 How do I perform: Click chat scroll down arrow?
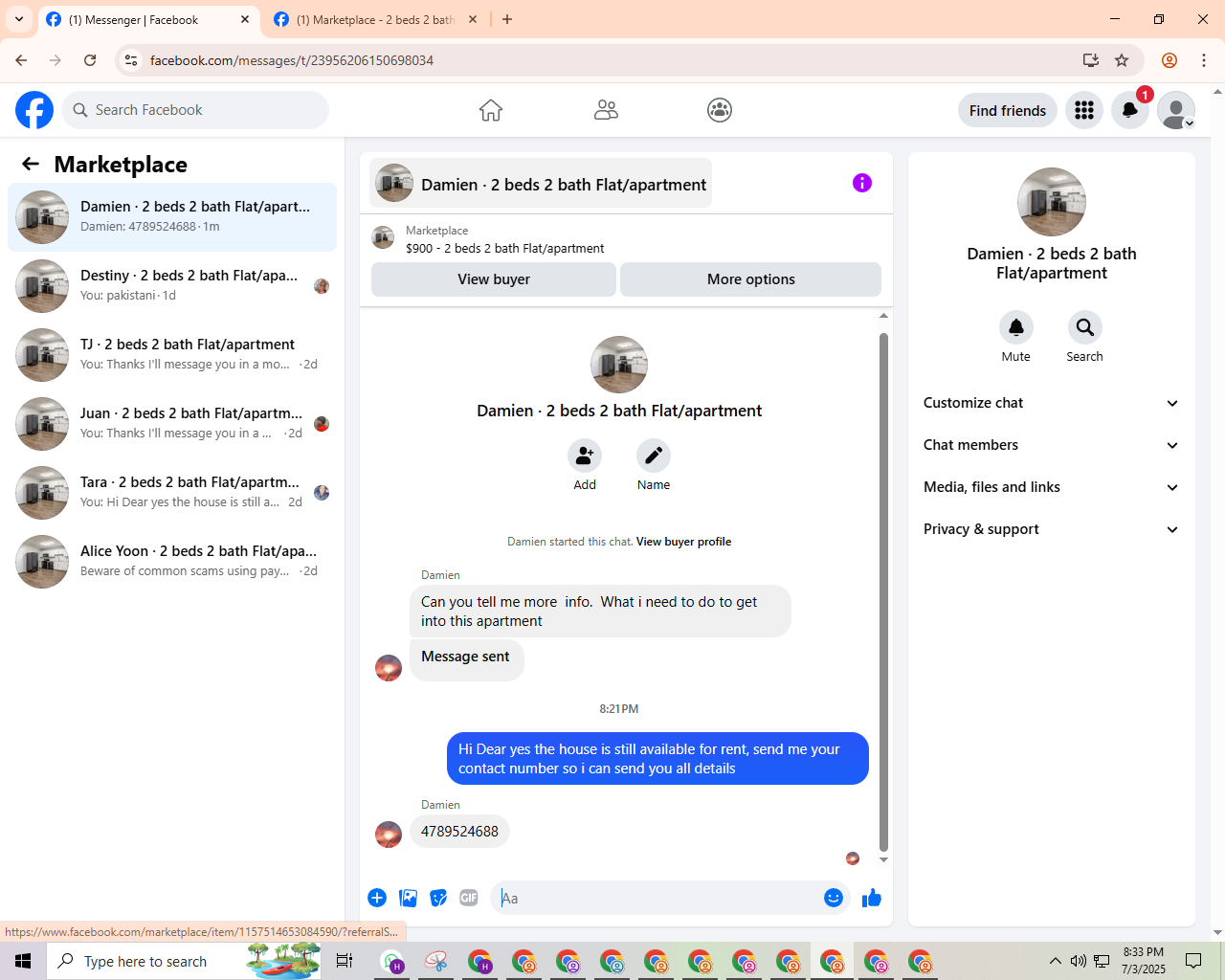pyautogui.click(x=883, y=859)
